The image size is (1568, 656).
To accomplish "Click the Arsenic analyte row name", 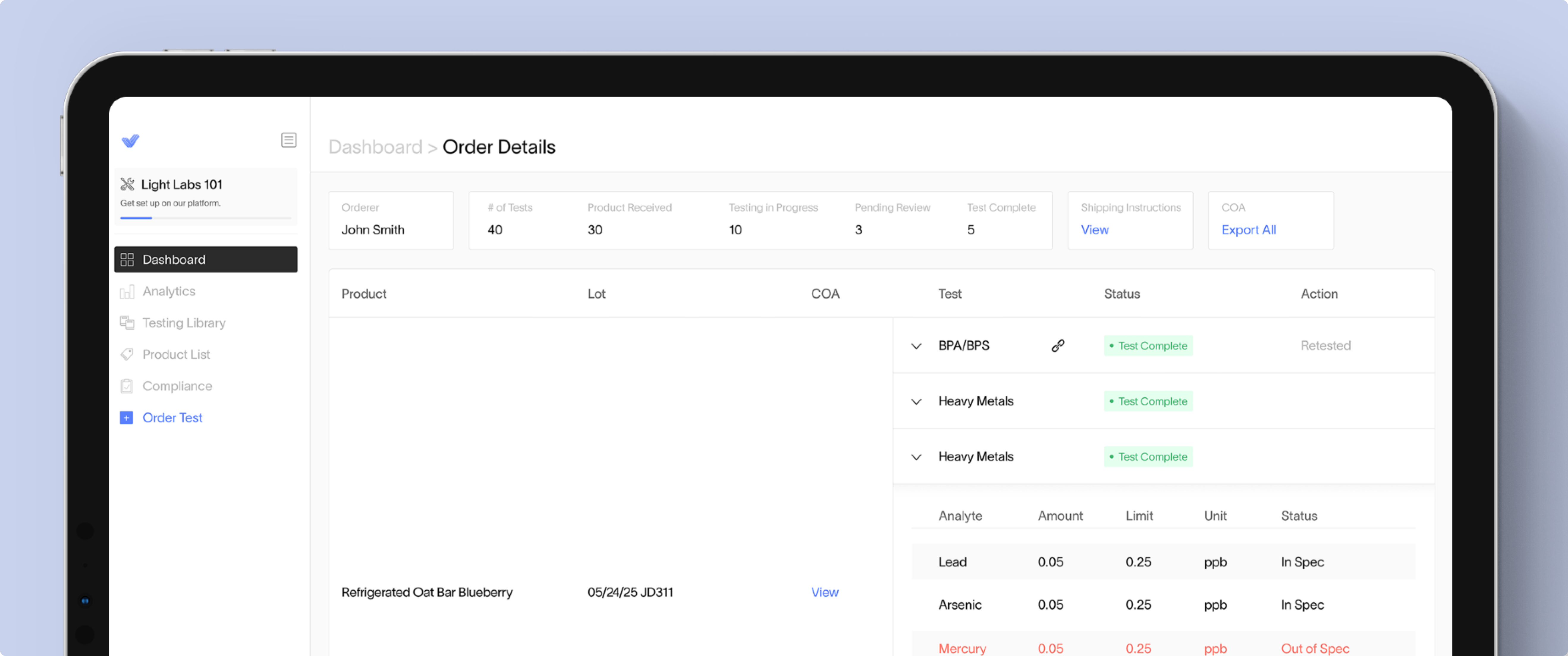I will (960, 605).
